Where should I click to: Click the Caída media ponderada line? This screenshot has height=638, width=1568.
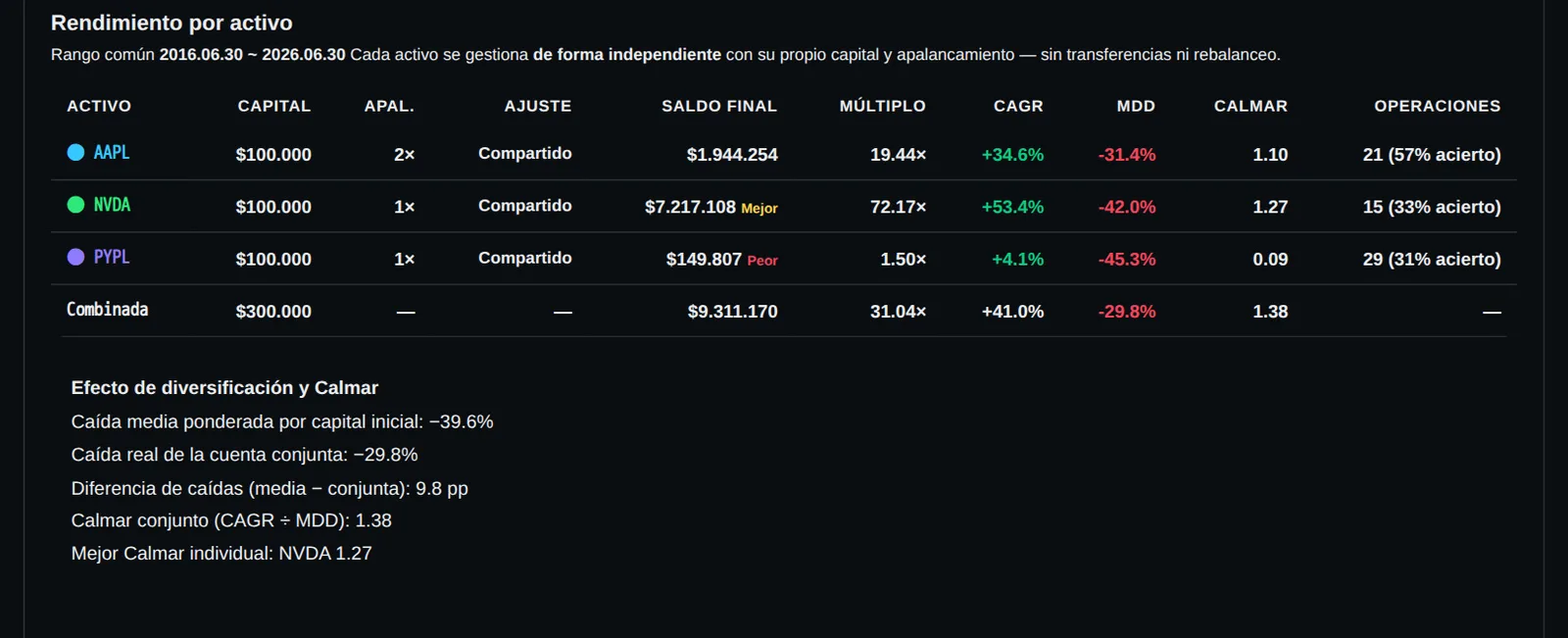click(x=282, y=421)
